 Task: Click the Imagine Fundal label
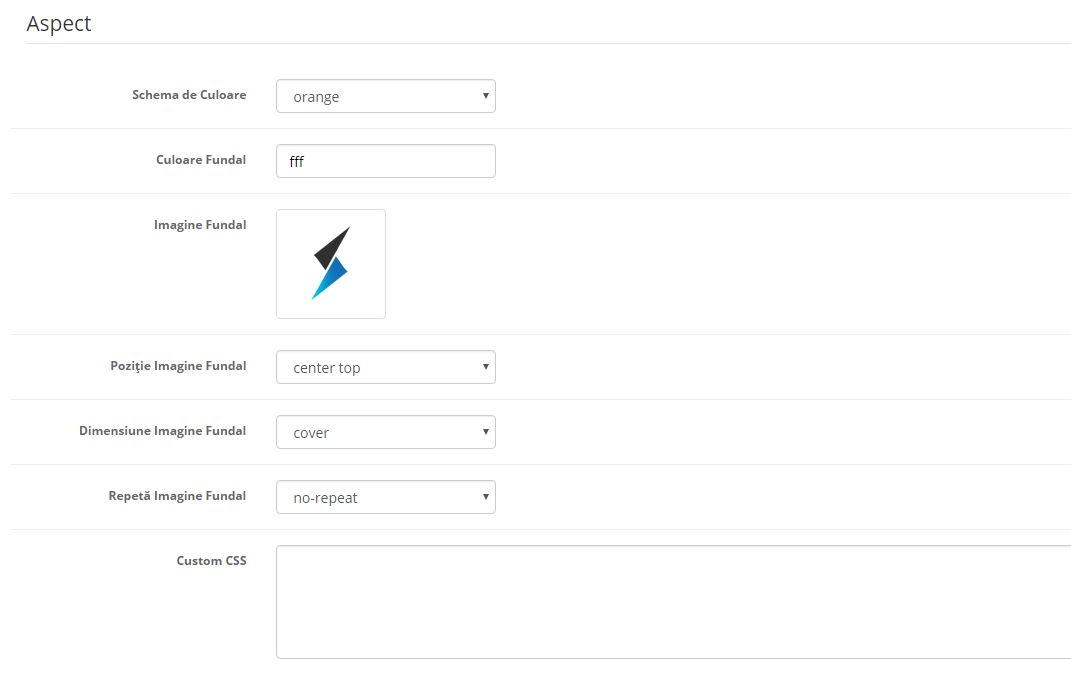pyautogui.click(x=200, y=225)
